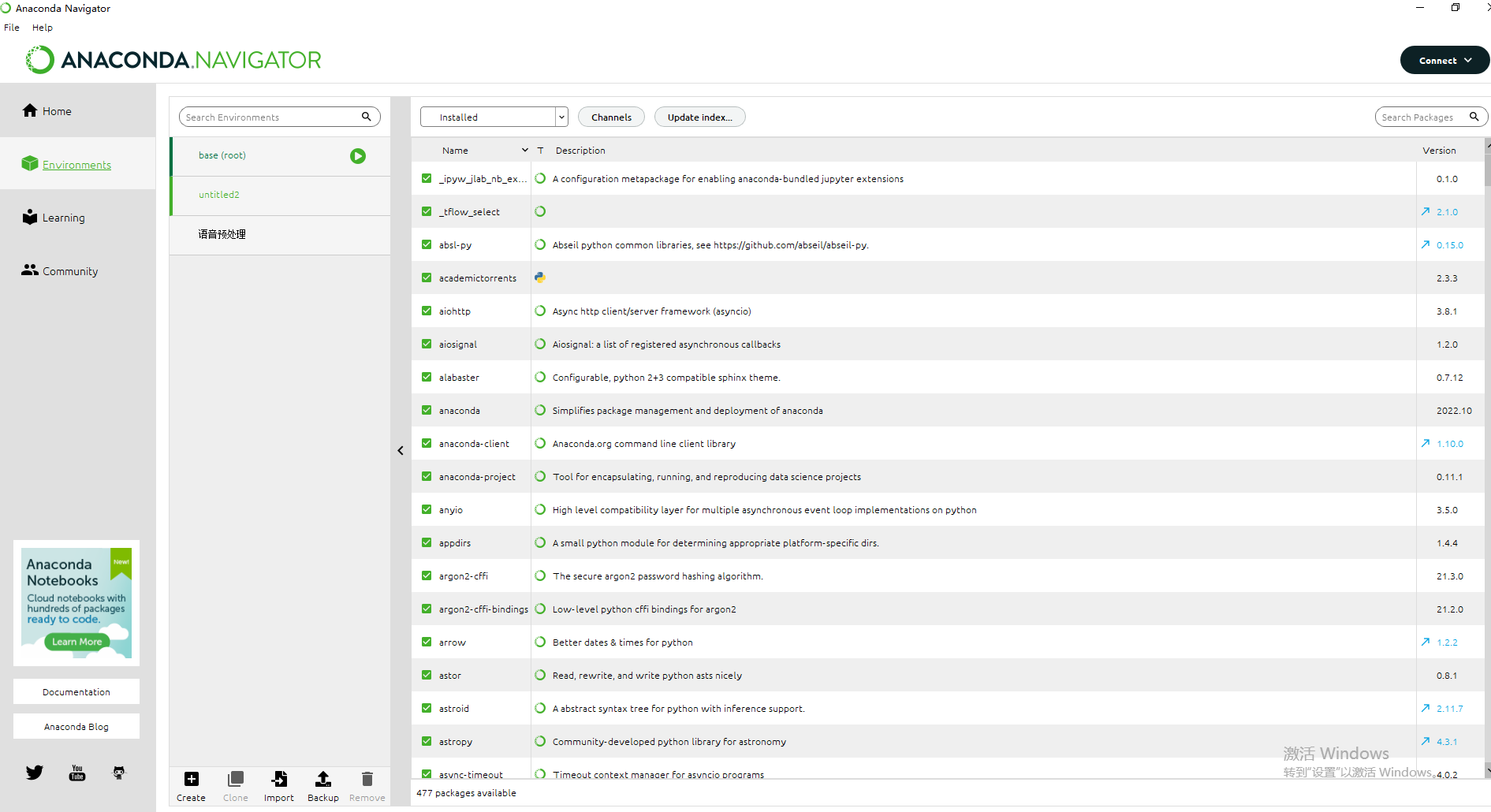
Task: Open the File menu
Action: [x=12, y=28]
